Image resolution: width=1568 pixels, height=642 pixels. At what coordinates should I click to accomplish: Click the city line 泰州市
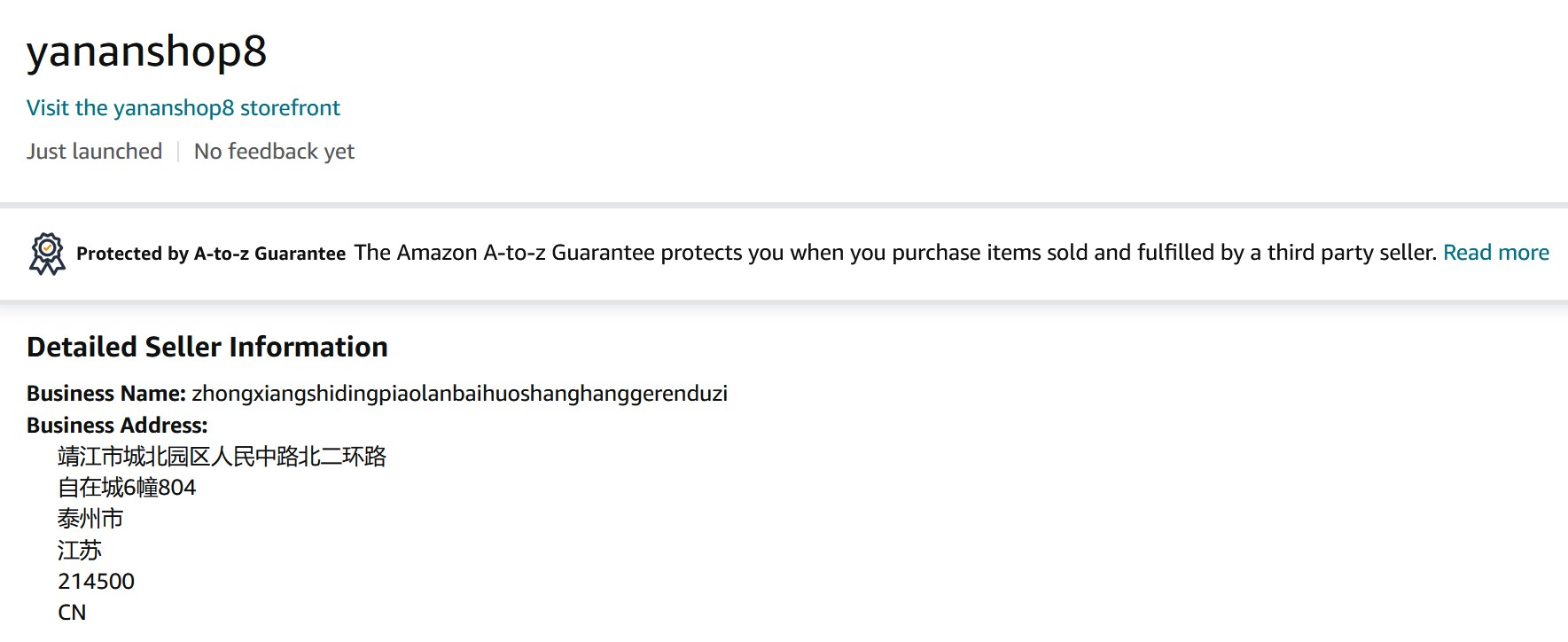90,519
